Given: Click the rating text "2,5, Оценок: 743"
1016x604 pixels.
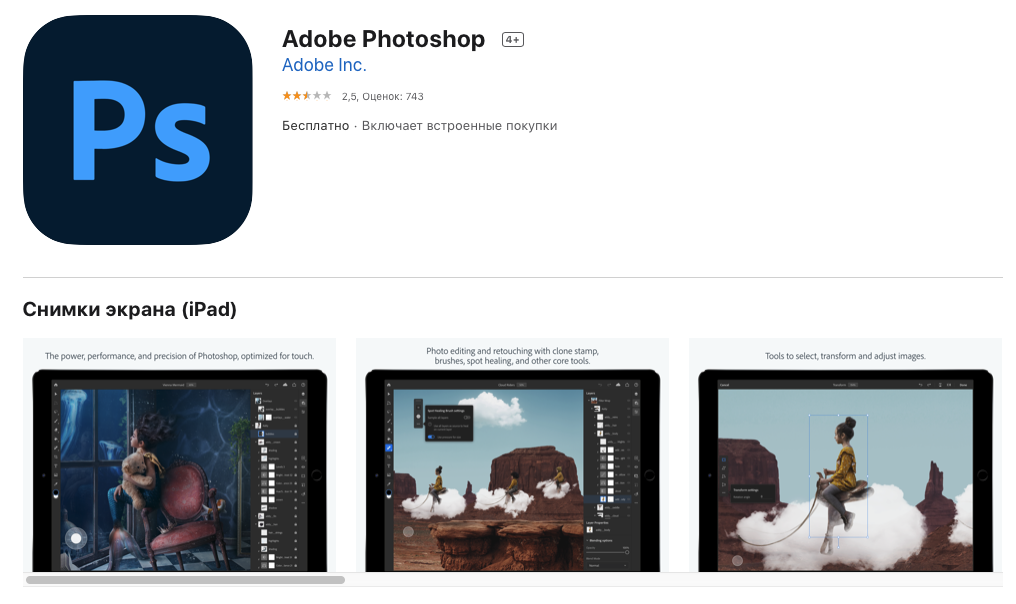Looking at the screenshot, I should point(383,97).
